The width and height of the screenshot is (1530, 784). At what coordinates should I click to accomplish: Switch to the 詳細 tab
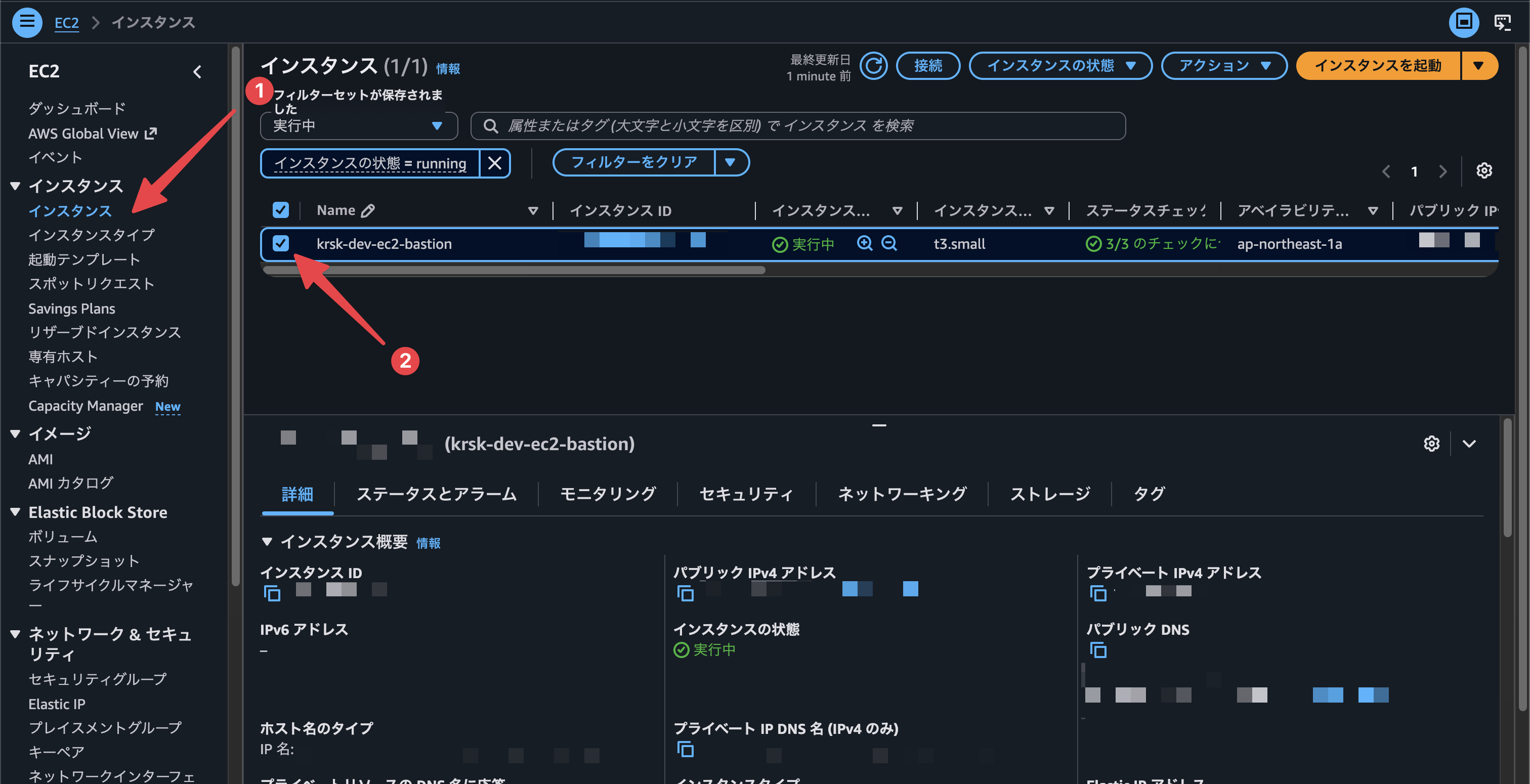pyautogui.click(x=297, y=494)
